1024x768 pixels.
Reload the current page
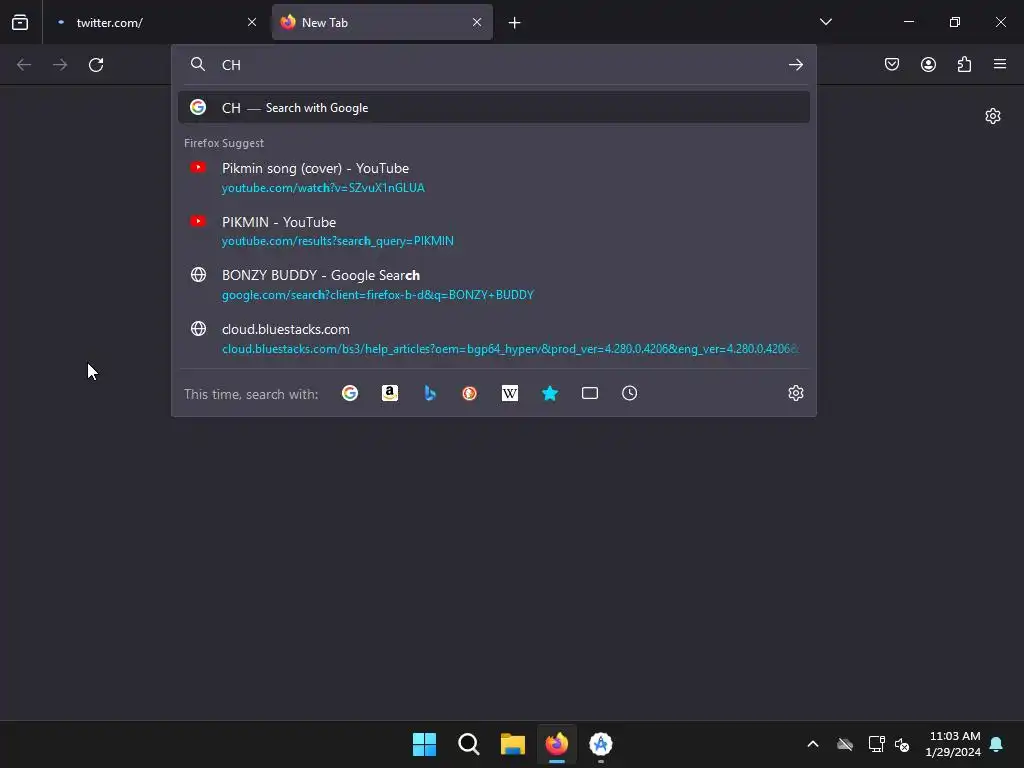pos(96,65)
